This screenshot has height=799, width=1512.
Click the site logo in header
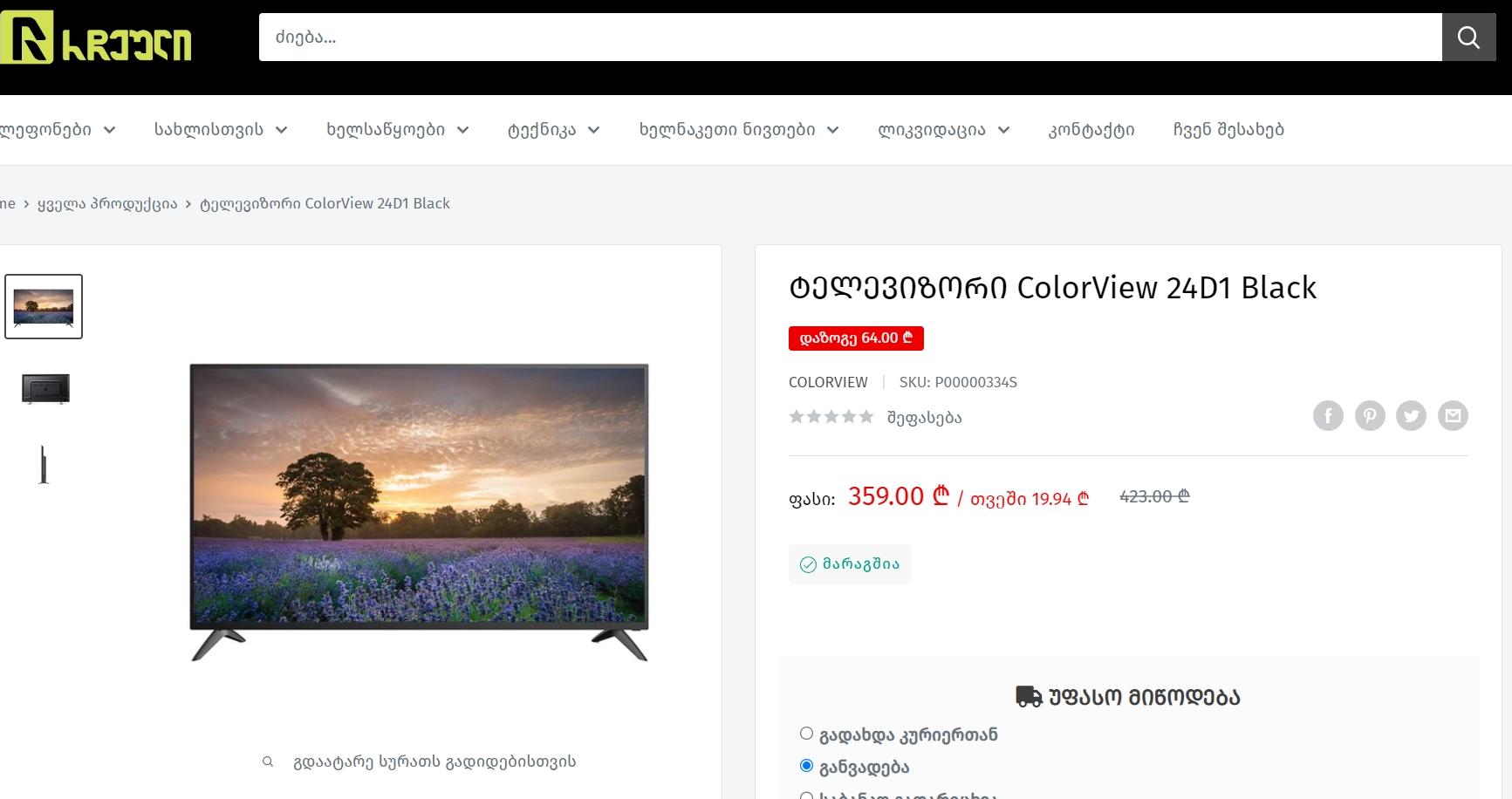click(x=96, y=38)
